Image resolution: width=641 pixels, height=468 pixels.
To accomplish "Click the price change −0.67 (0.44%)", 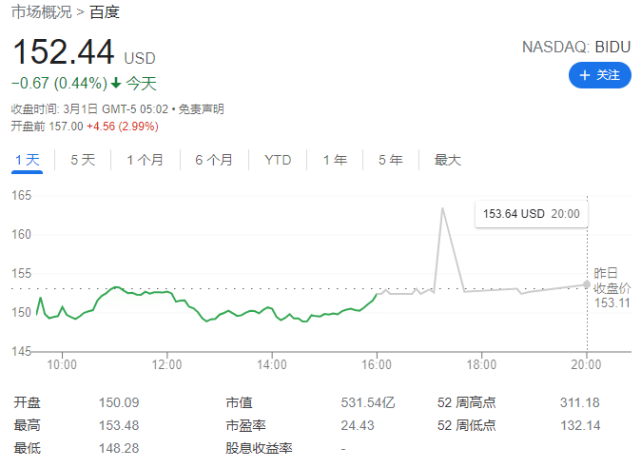I will [59, 83].
